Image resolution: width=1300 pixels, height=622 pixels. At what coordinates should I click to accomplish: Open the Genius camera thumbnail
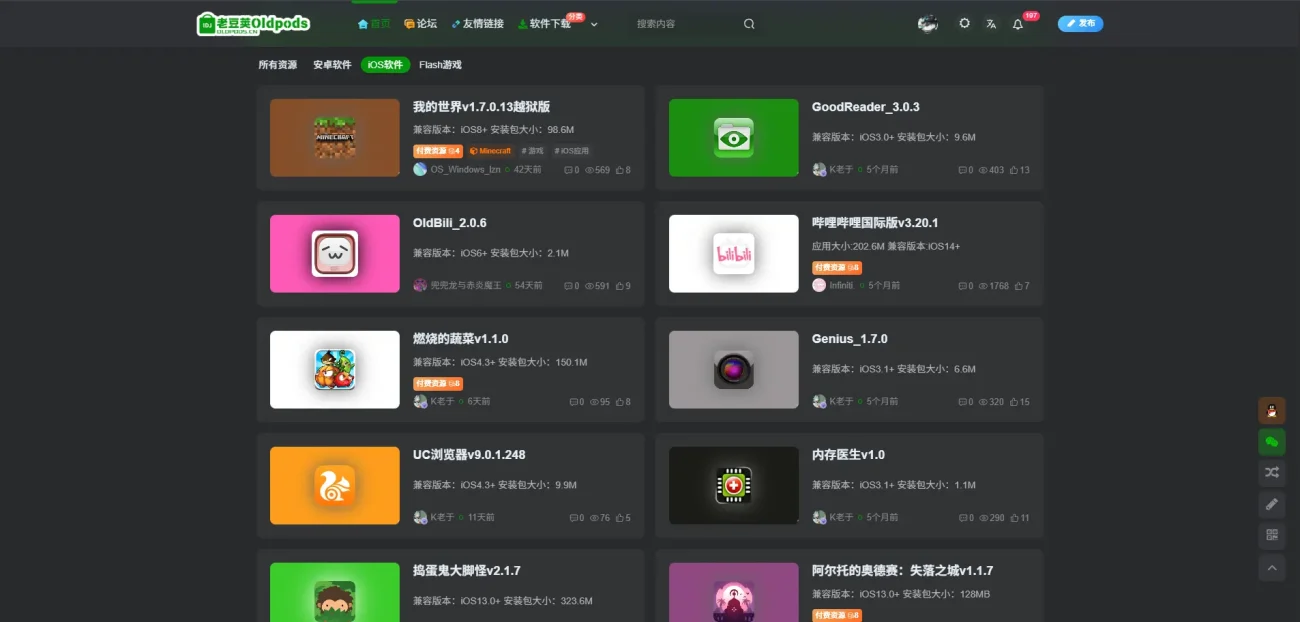(x=734, y=370)
